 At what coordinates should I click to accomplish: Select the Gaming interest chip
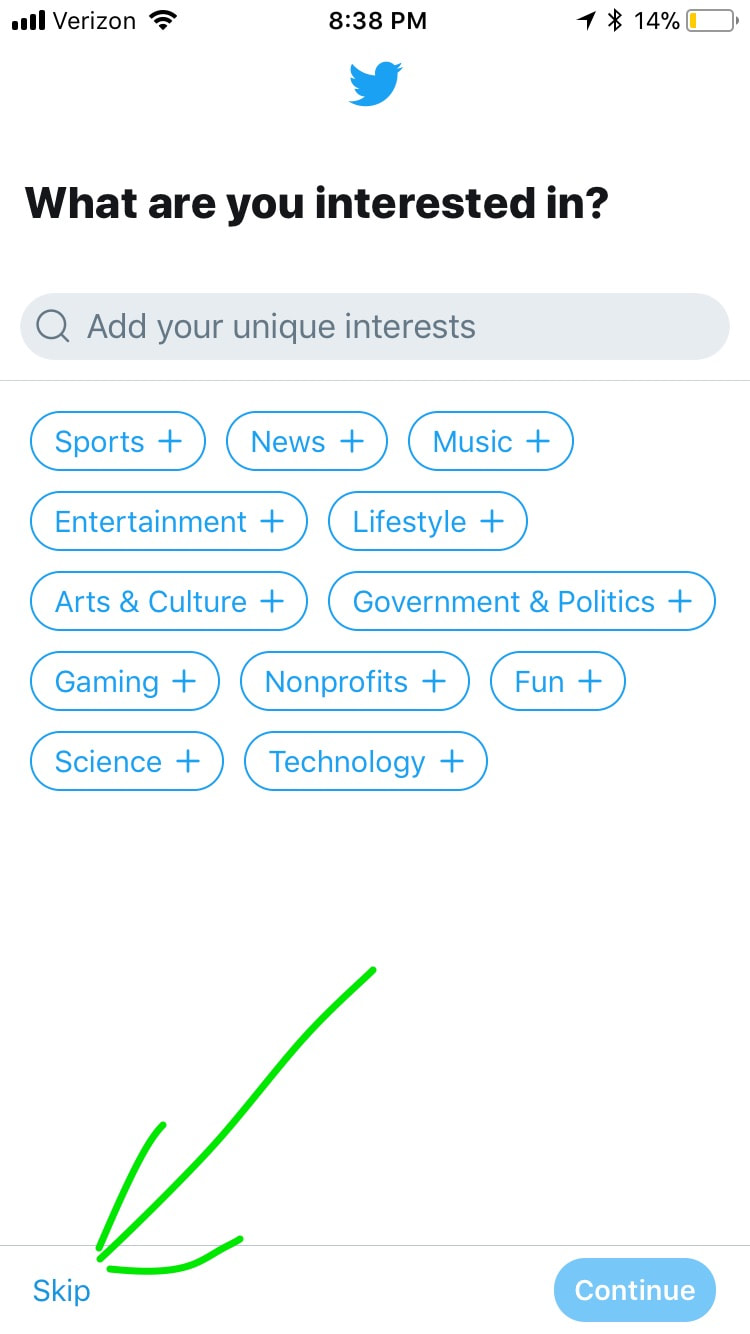pyautogui.click(x=125, y=681)
